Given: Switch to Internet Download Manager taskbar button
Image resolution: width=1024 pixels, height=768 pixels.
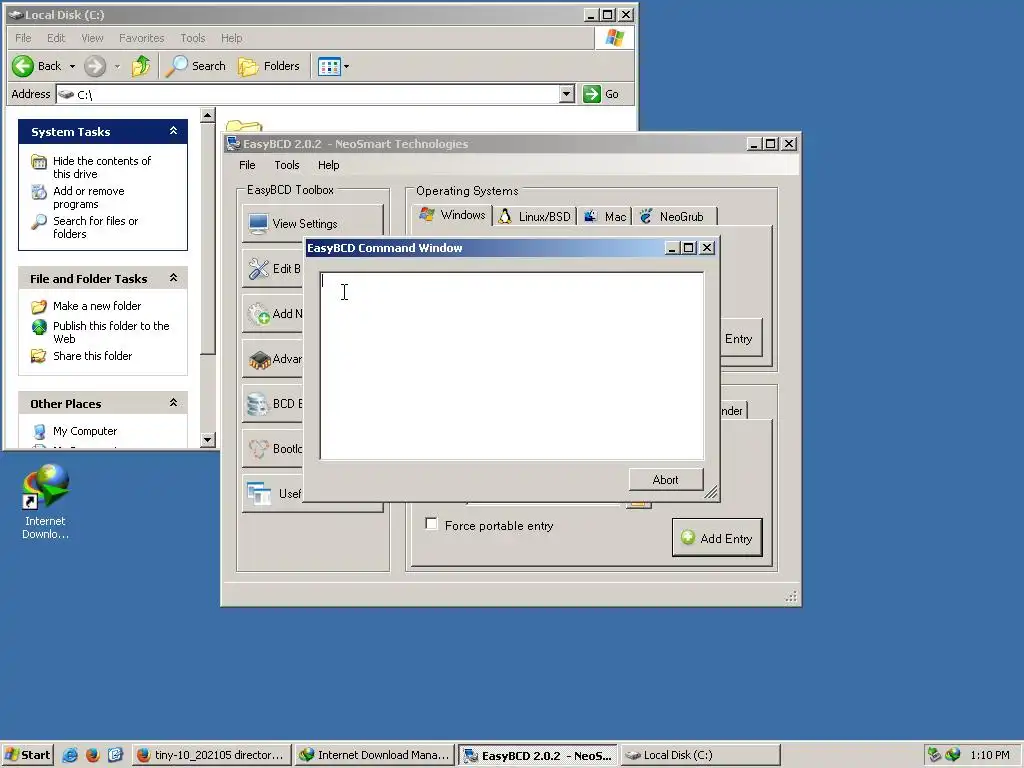Looking at the screenshot, I should point(374,755).
